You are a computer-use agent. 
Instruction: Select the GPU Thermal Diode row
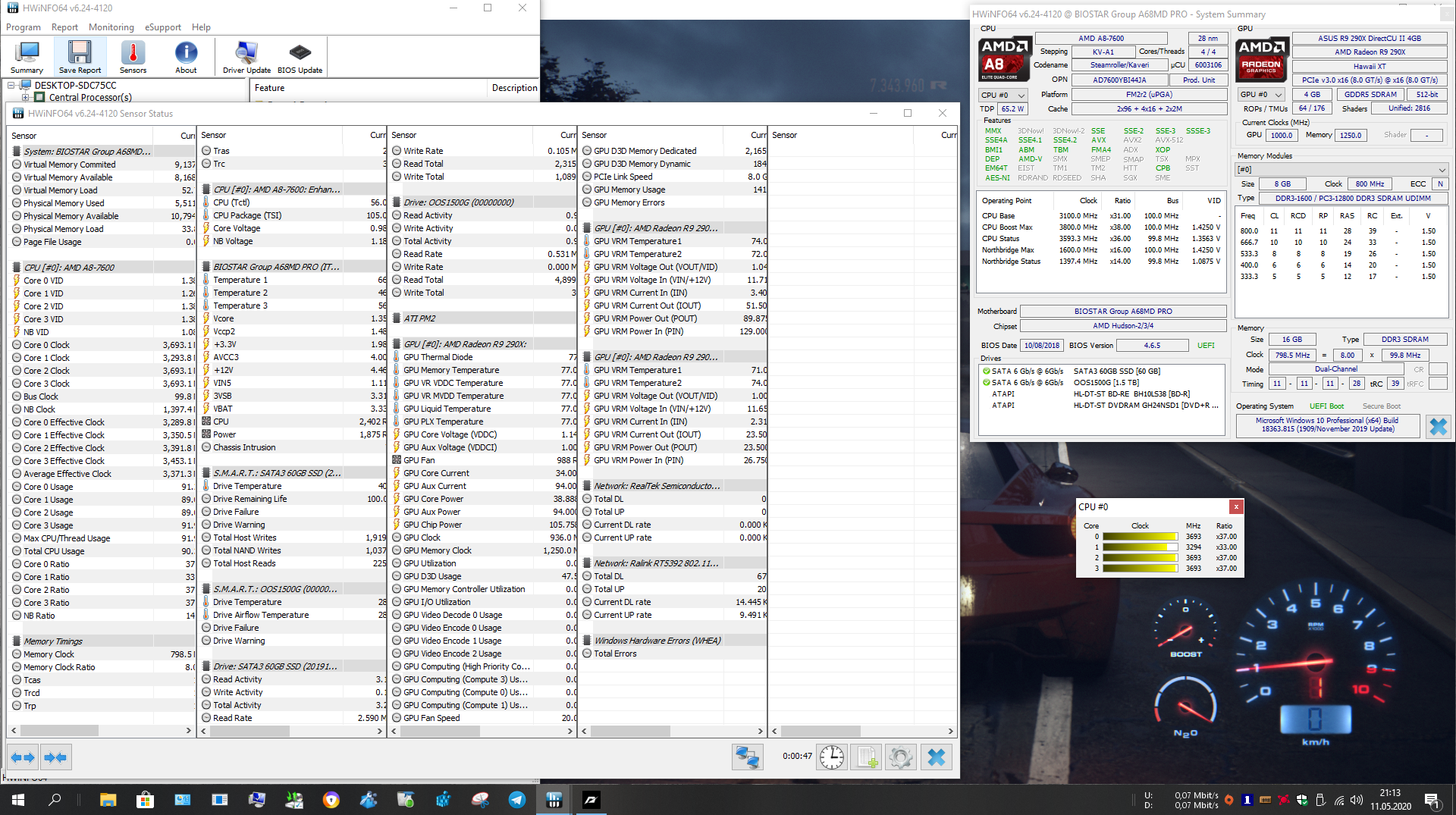click(x=484, y=357)
